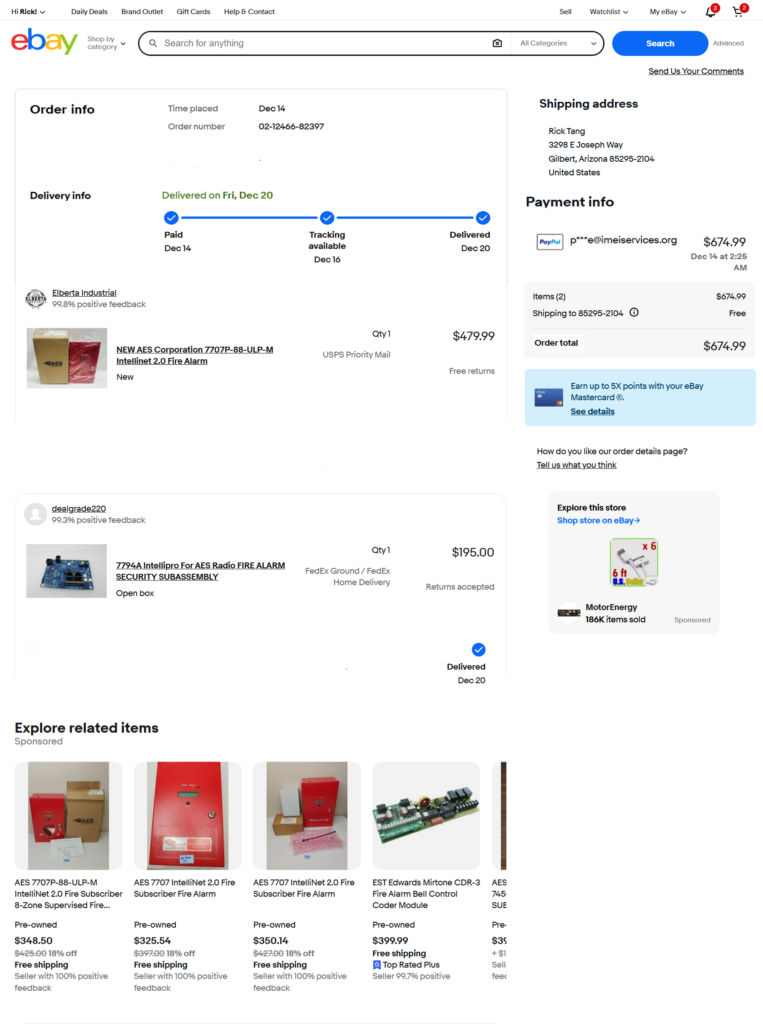
Task: Open Daily Deals in top menu
Action: click(89, 12)
